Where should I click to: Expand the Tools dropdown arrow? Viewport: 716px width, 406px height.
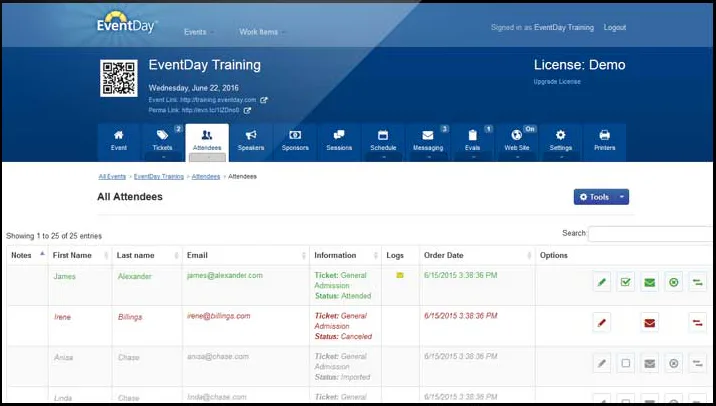click(622, 197)
